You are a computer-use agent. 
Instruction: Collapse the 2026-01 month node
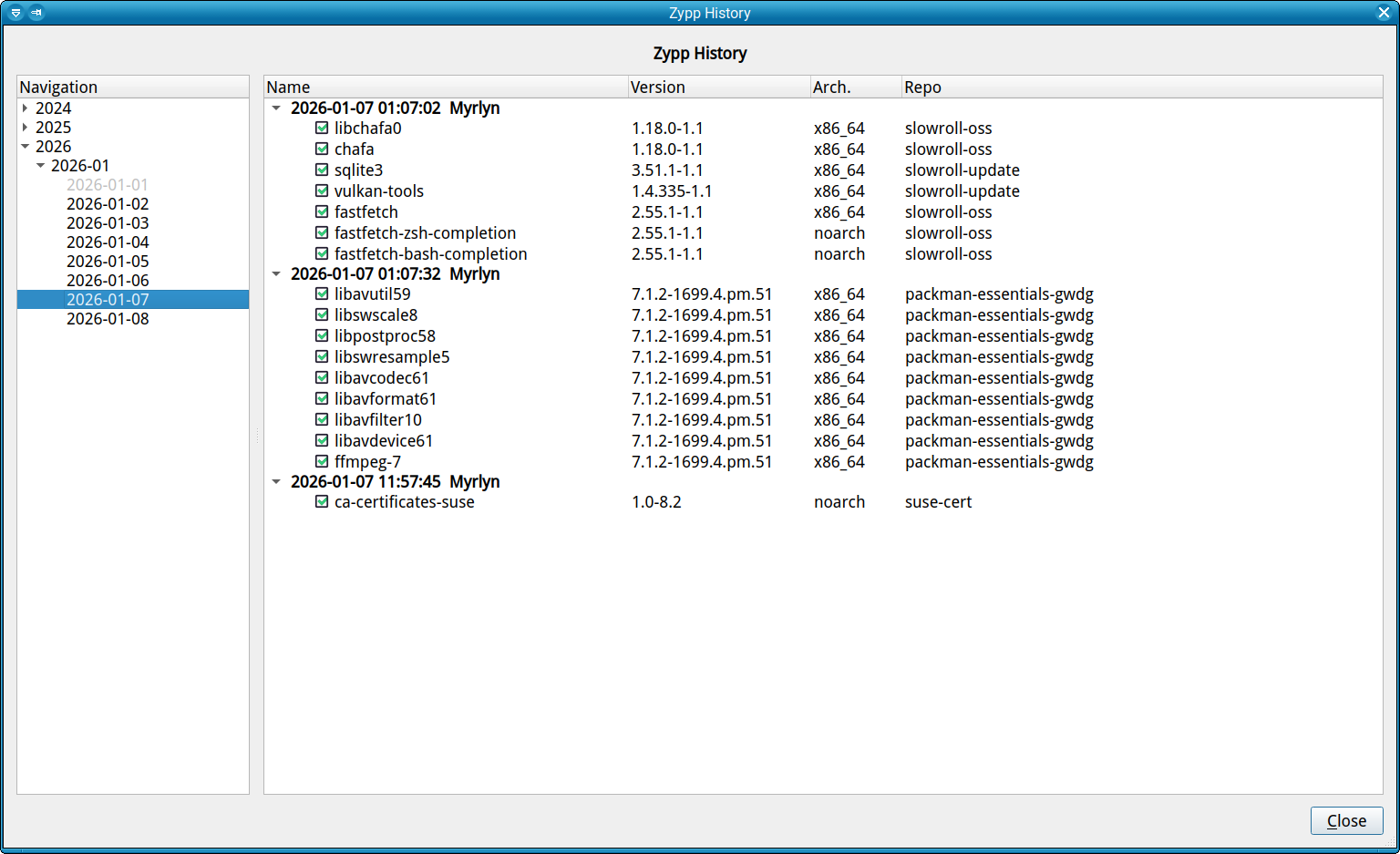[x=40, y=166]
